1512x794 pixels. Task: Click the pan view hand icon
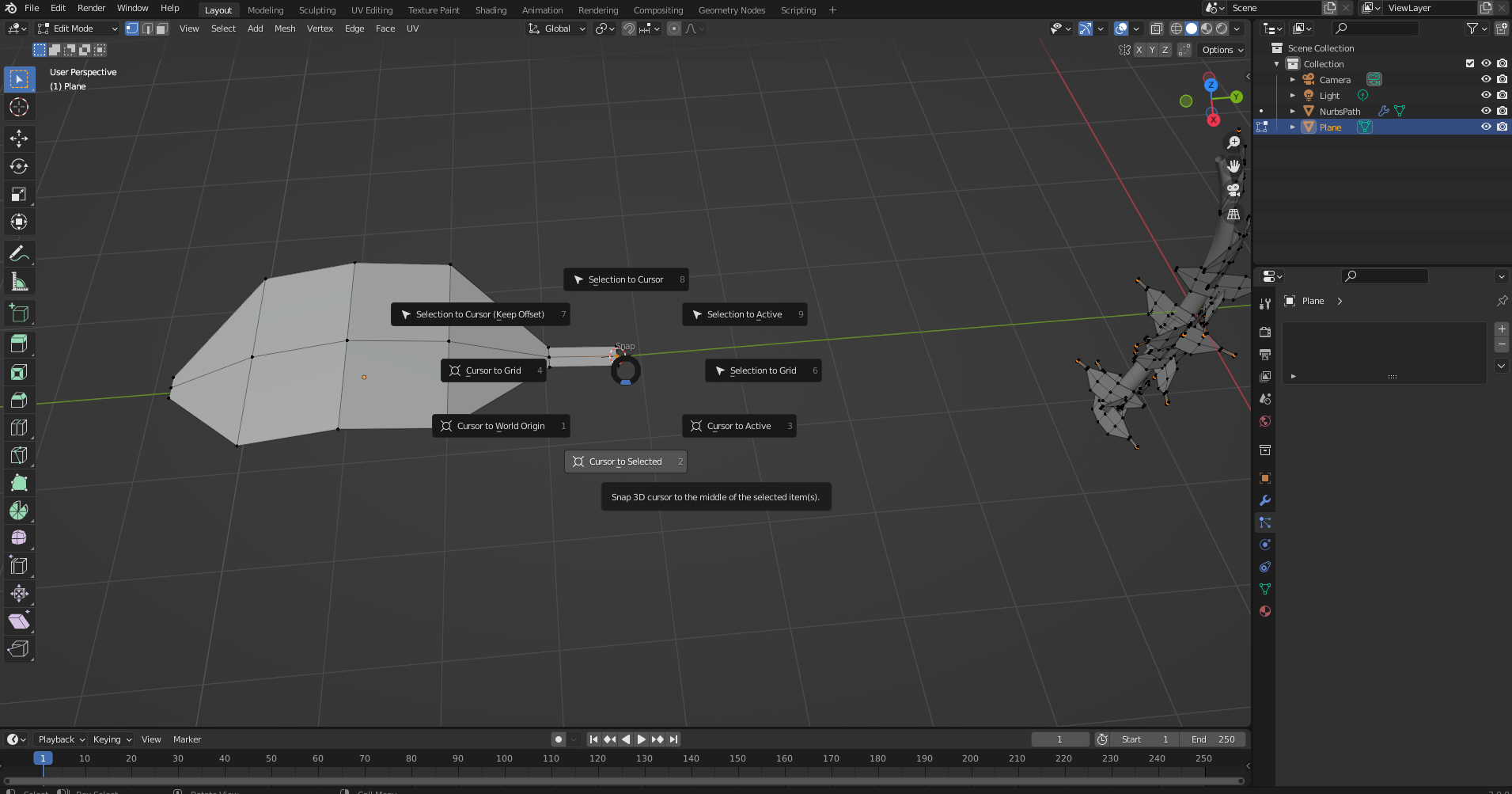(x=1233, y=166)
